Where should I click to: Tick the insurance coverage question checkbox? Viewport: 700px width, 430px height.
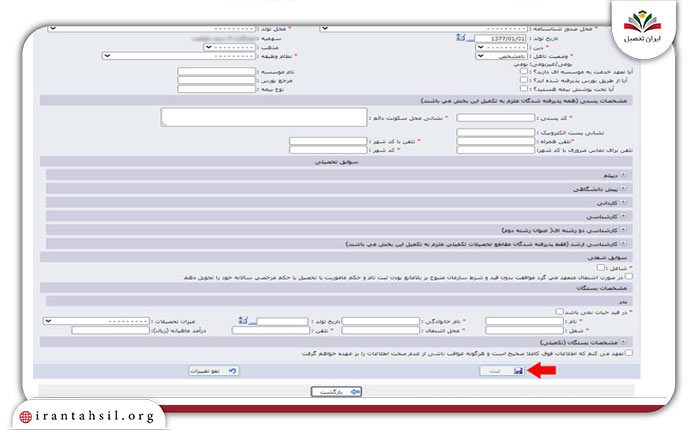point(524,88)
